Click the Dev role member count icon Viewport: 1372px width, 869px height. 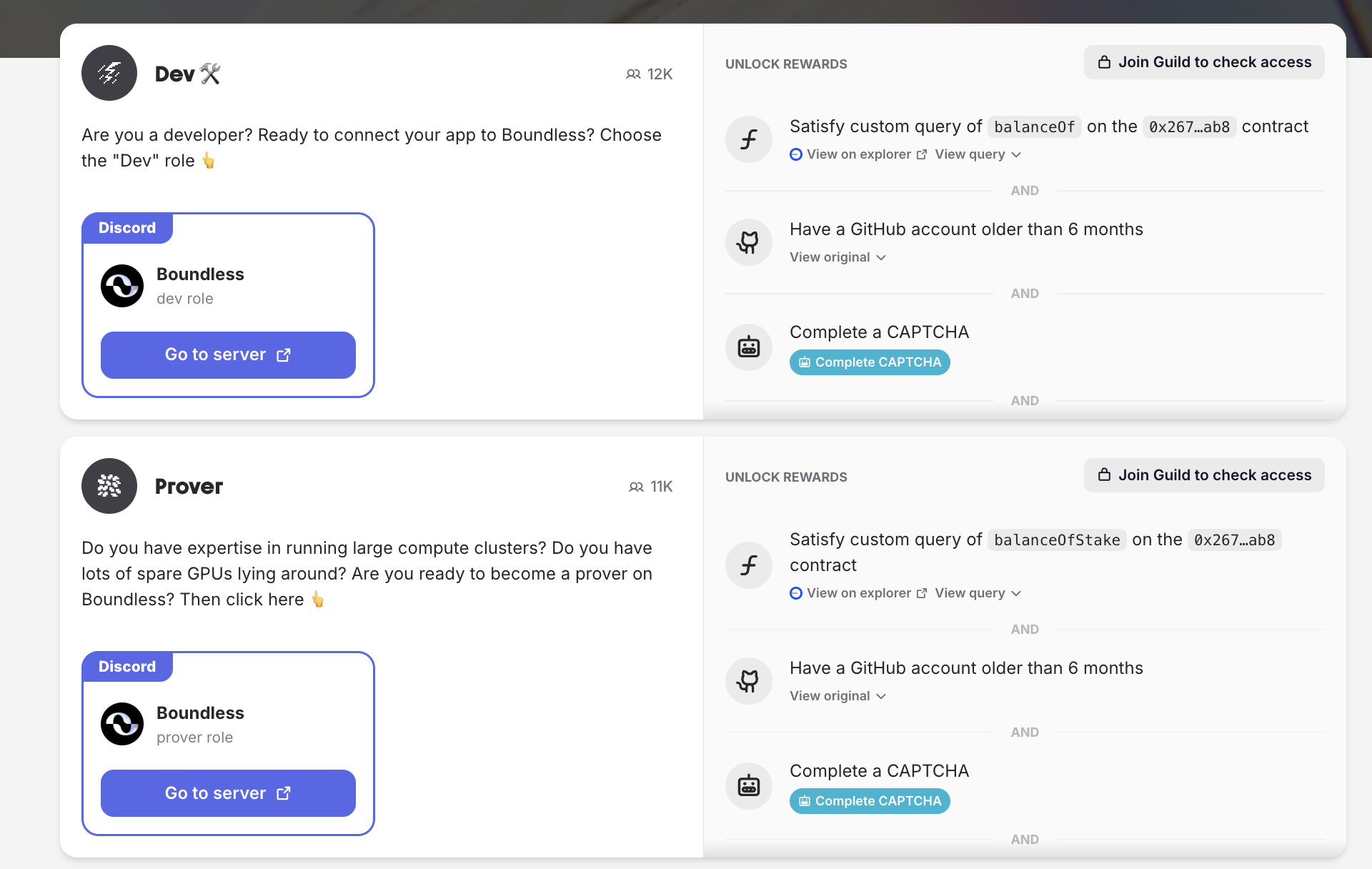(633, 74)
